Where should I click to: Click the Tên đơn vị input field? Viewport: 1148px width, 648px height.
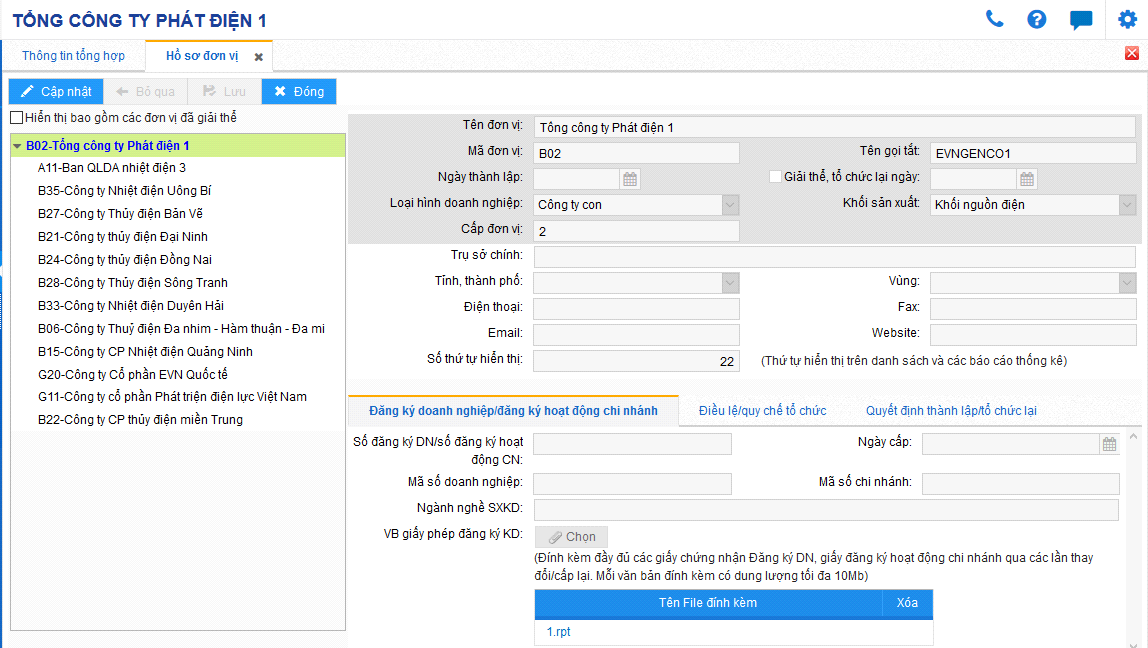835,127
